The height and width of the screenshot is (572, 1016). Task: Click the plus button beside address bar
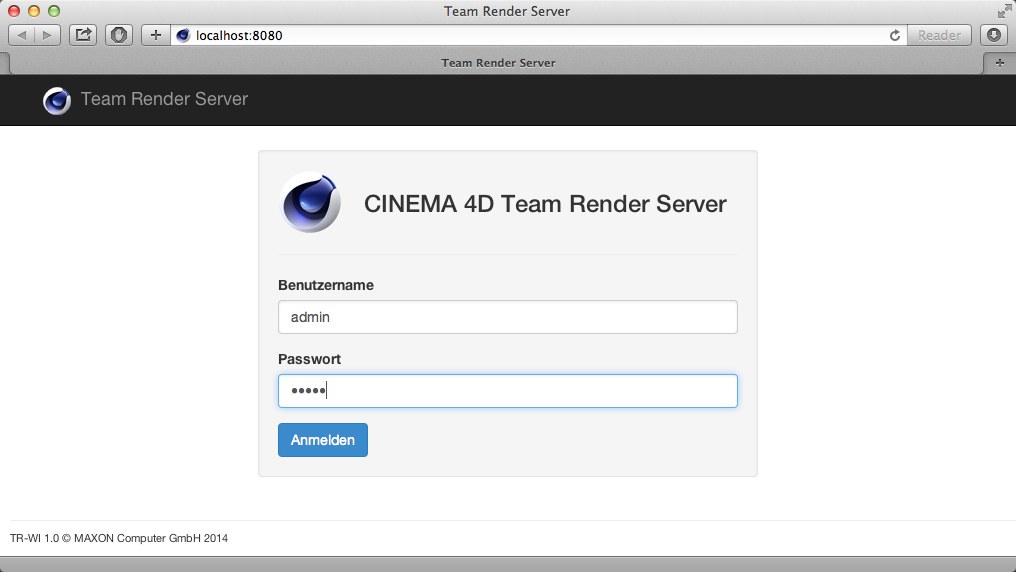155,35
